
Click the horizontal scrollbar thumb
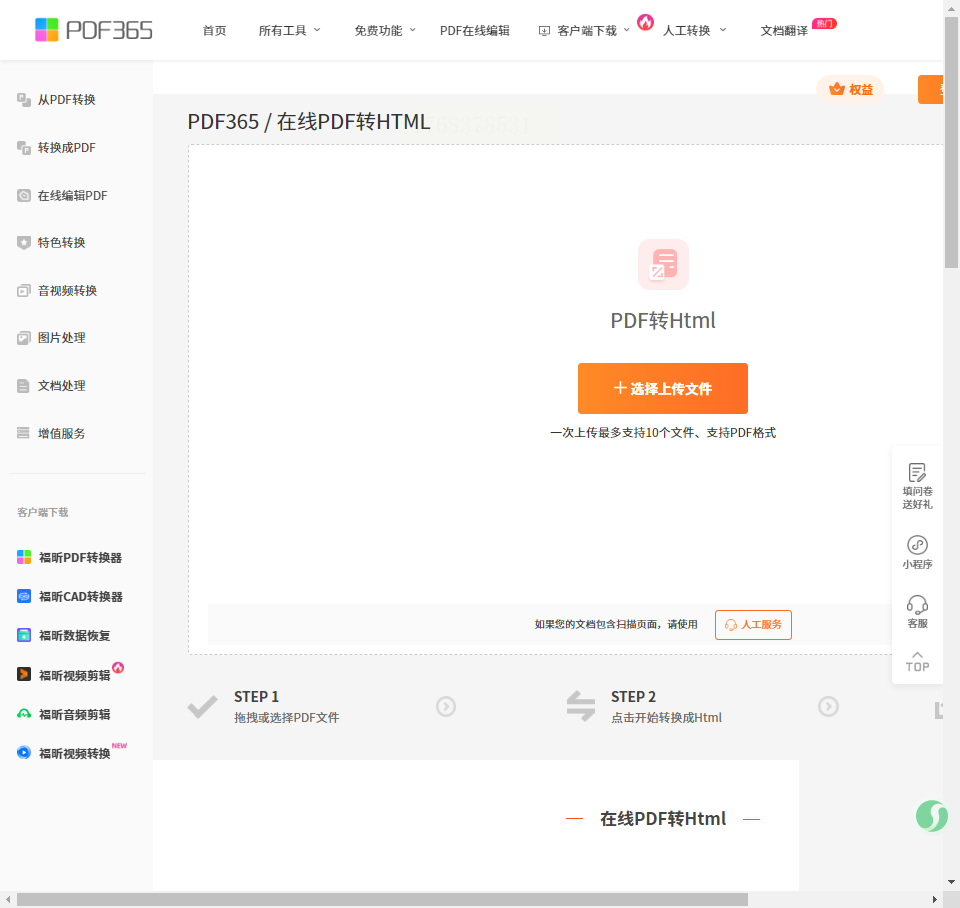(x=382, y=899)
